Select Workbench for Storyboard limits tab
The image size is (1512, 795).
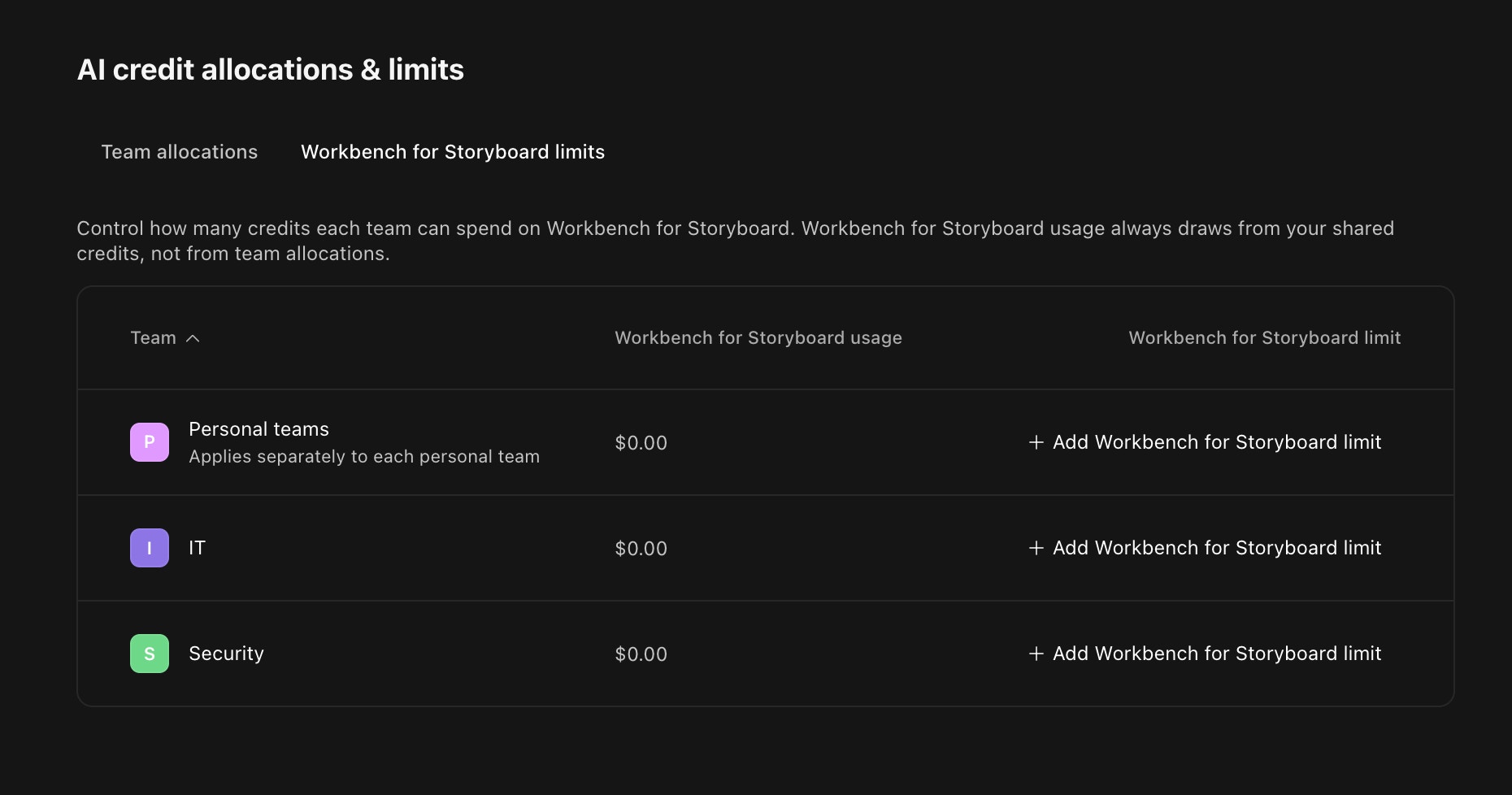click(453, 152)
